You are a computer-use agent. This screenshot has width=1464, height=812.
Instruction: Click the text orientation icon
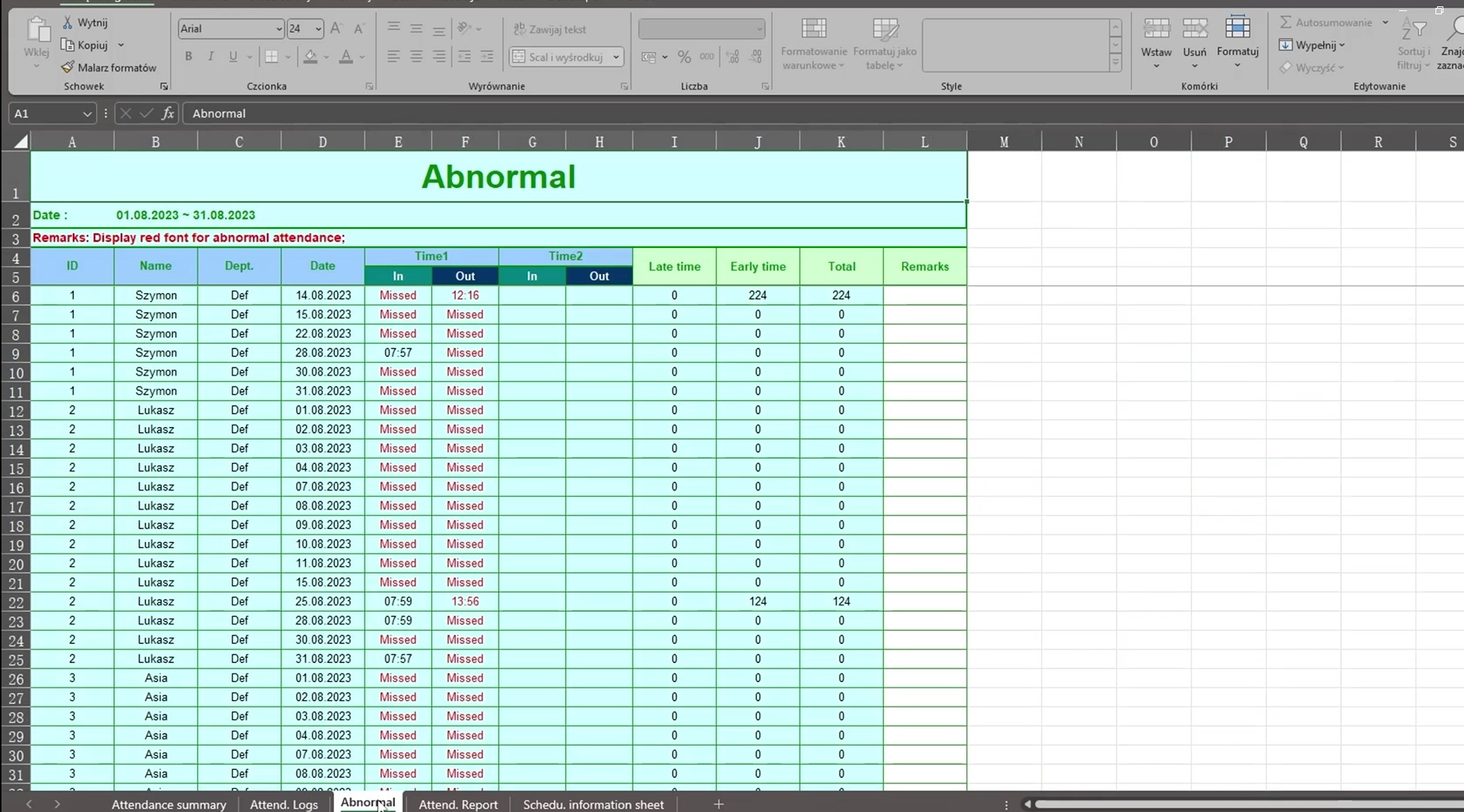click(464, 29)
